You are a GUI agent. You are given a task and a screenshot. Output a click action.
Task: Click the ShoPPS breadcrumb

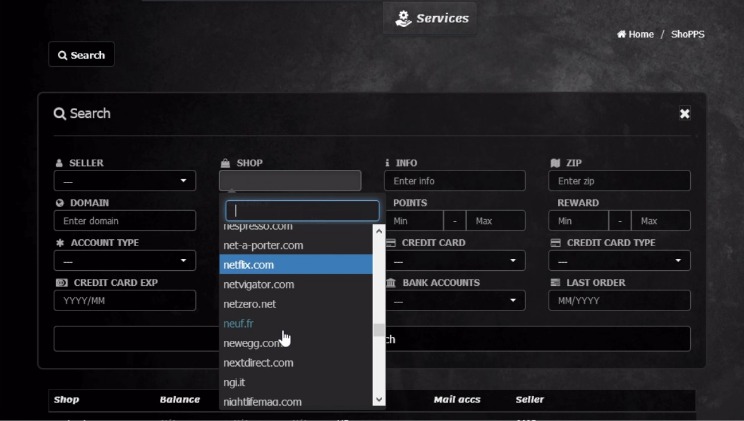(x=688, y=34)
